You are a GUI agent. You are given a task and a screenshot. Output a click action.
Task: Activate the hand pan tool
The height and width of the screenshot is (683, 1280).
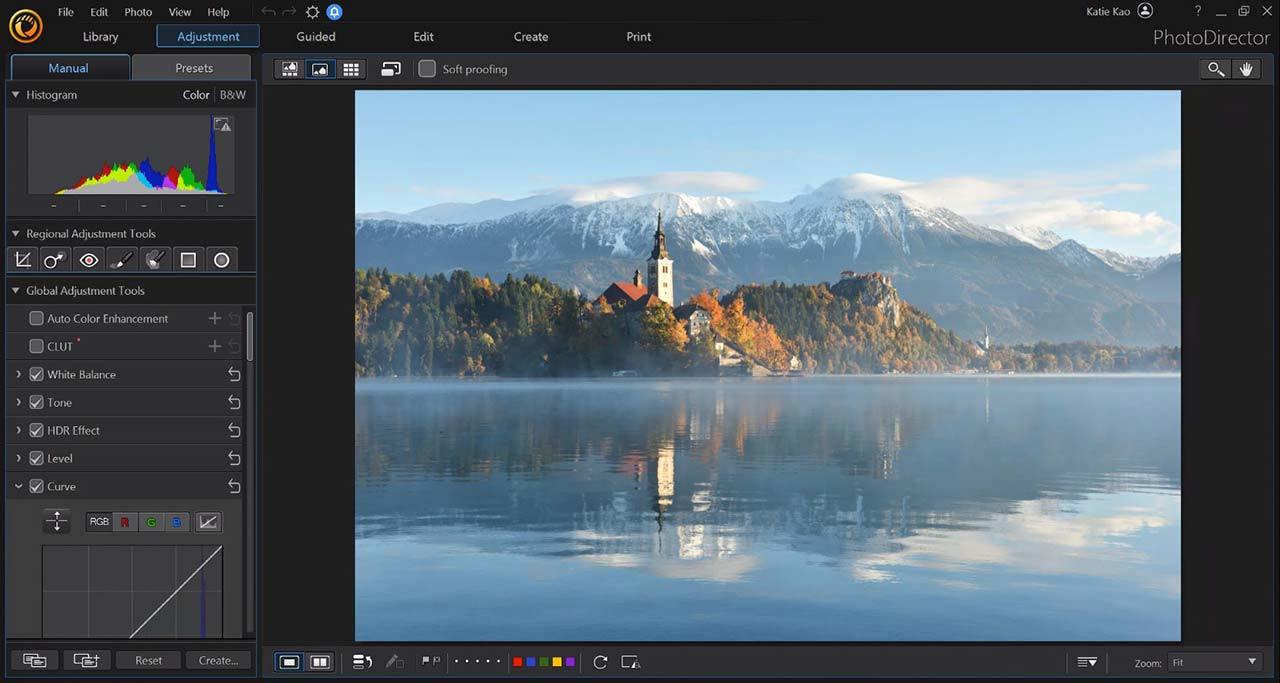point(1246,69)
